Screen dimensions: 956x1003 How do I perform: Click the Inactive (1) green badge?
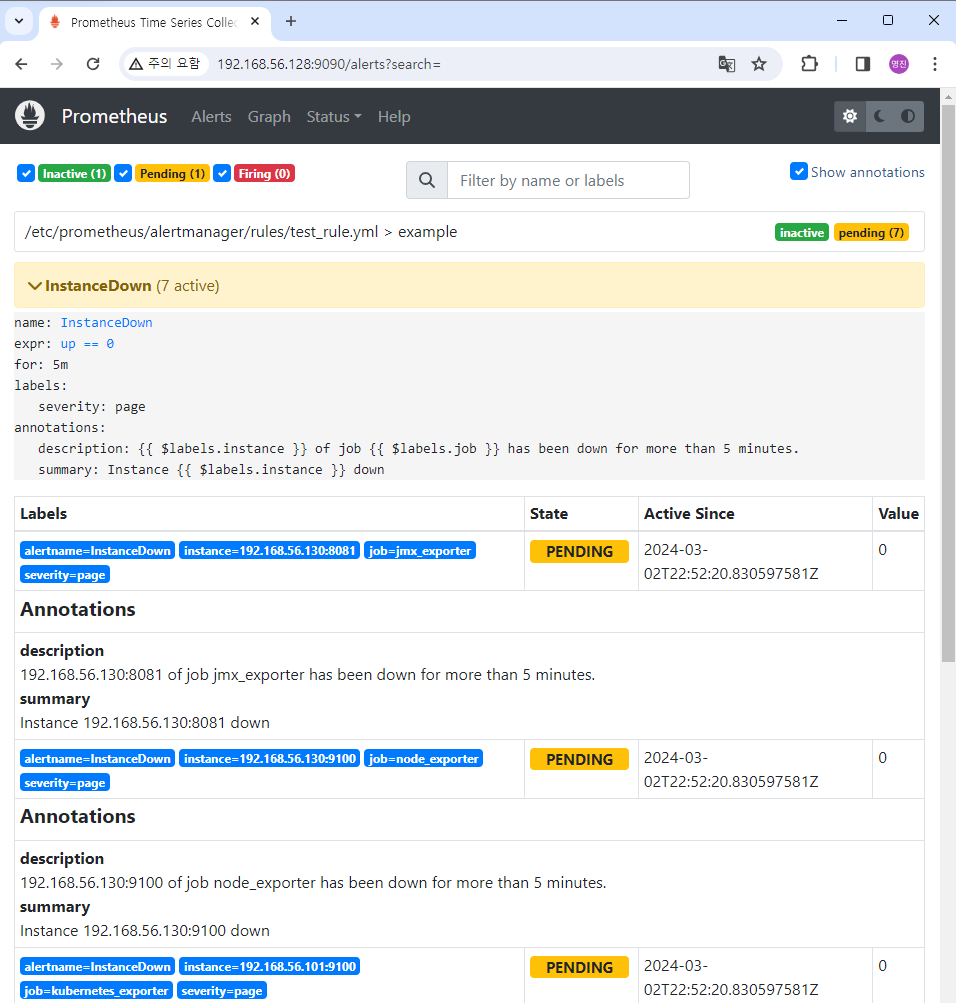point(74,173)
